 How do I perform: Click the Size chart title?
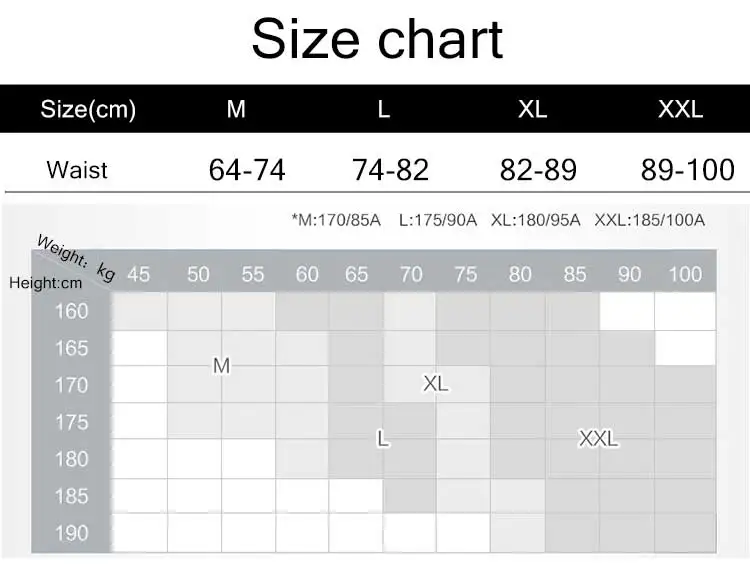tap(377, 39)
